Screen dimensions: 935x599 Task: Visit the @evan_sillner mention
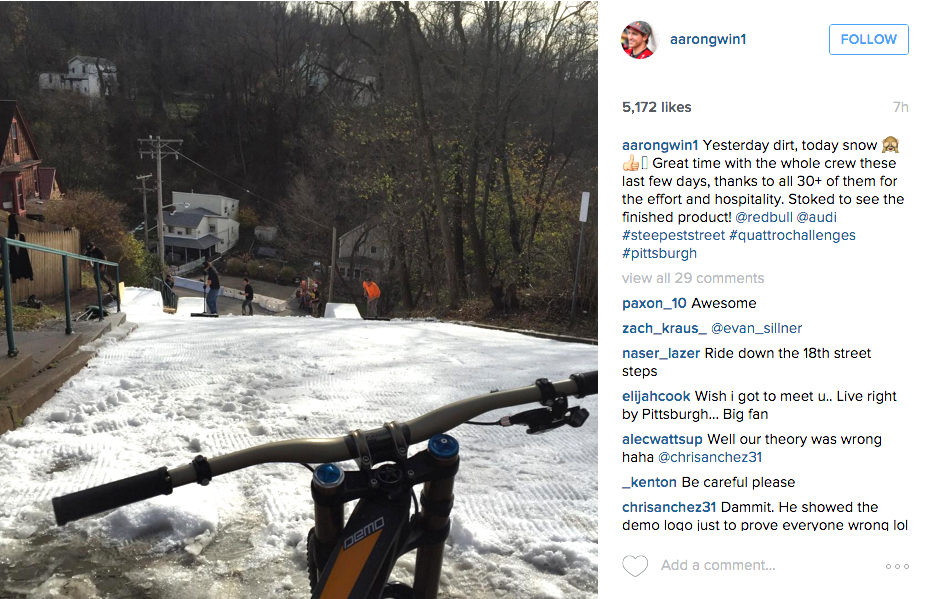757,328
